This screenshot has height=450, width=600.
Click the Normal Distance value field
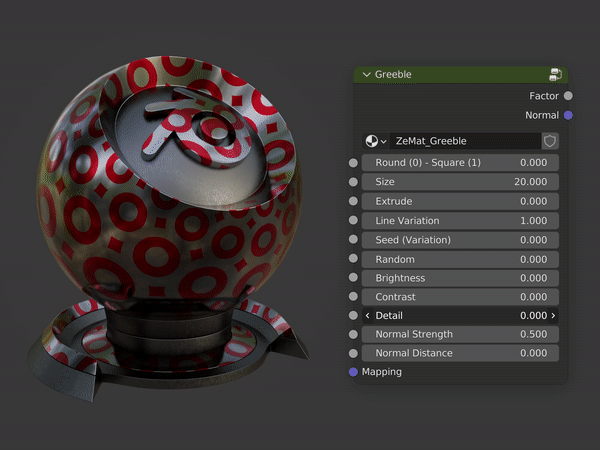(460, 353)
